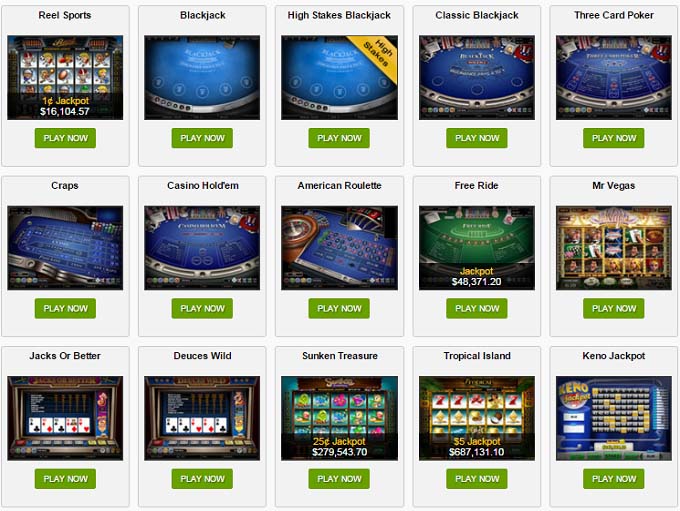Click Play Now under Reel Sports
Viewport: 680px width, 511px height.
(x=65, y=138)
